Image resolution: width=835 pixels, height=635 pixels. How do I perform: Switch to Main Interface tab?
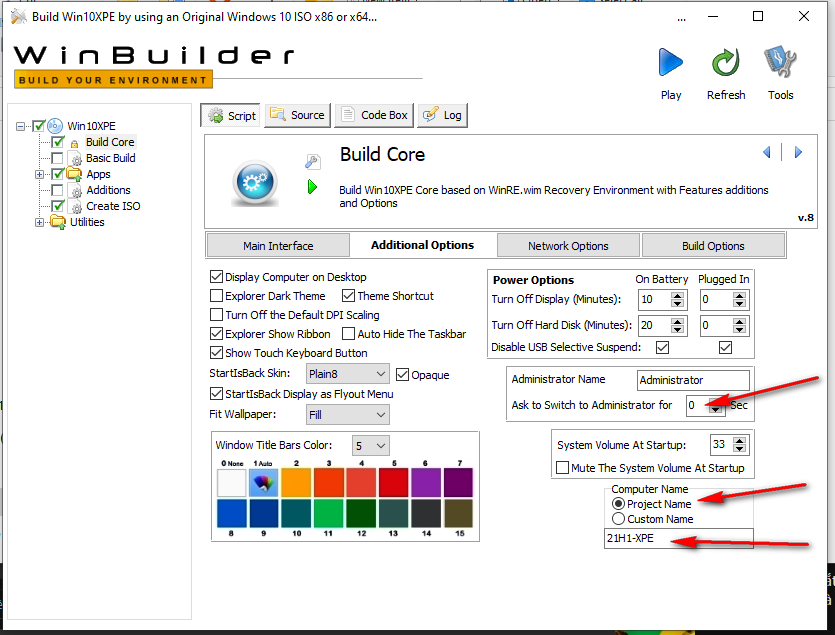(278, 246)
